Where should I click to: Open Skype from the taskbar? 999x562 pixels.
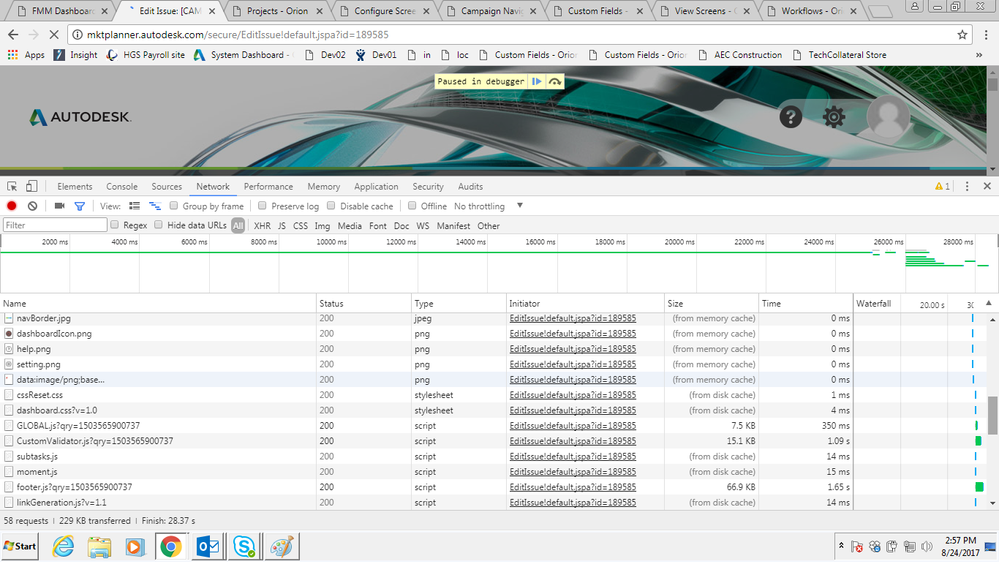pos(244,547)
